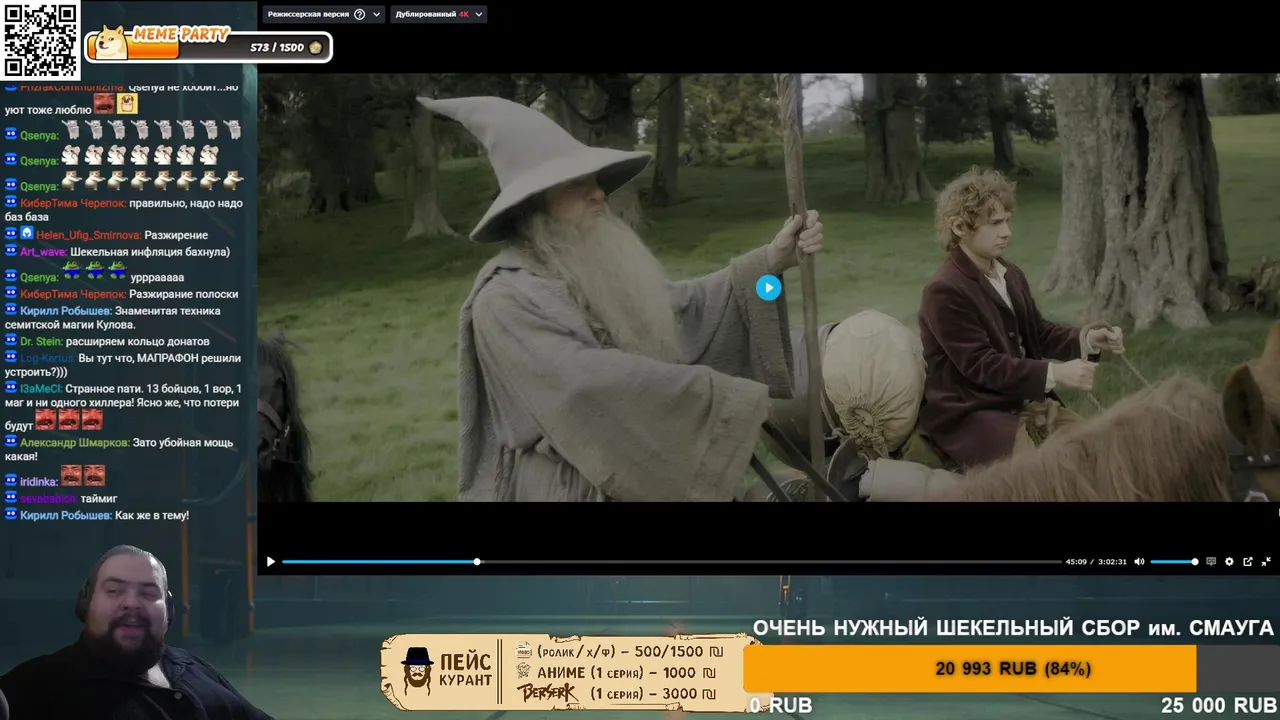Mute the video with the speaker icon

[1139, 562]
